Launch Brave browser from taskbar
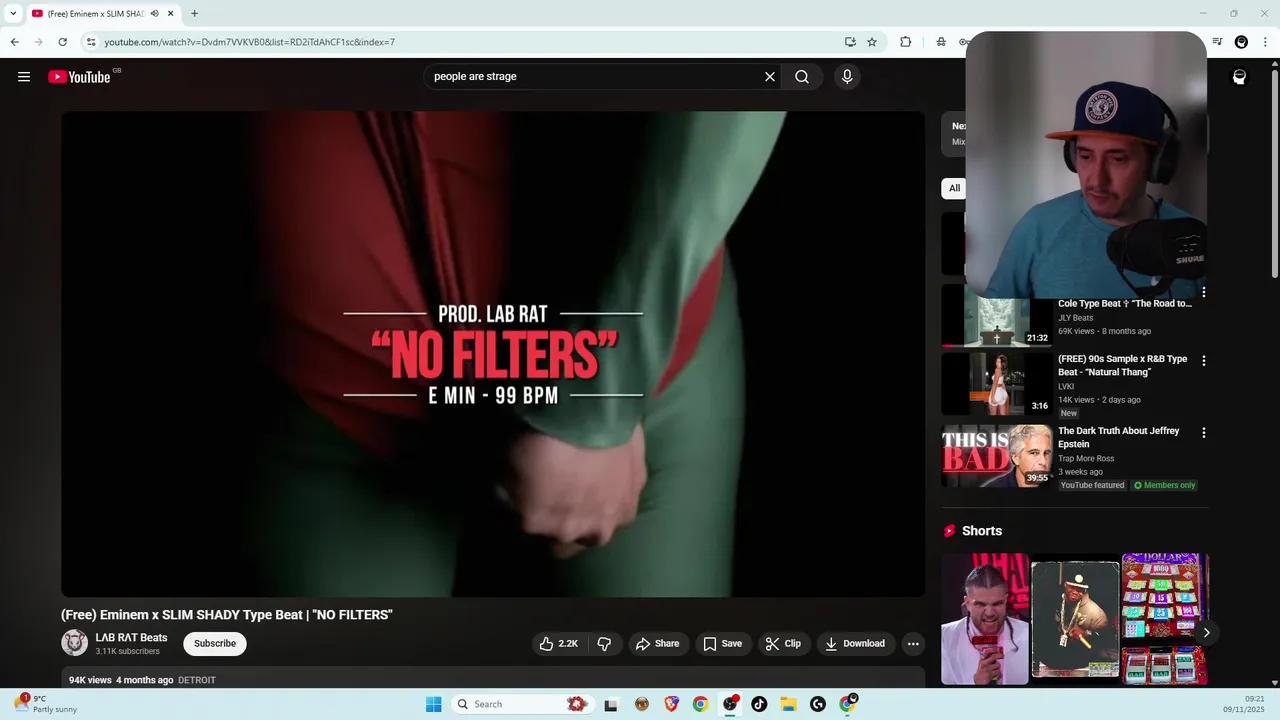Viewport: 1280px width, 720px height. [671, 704]
